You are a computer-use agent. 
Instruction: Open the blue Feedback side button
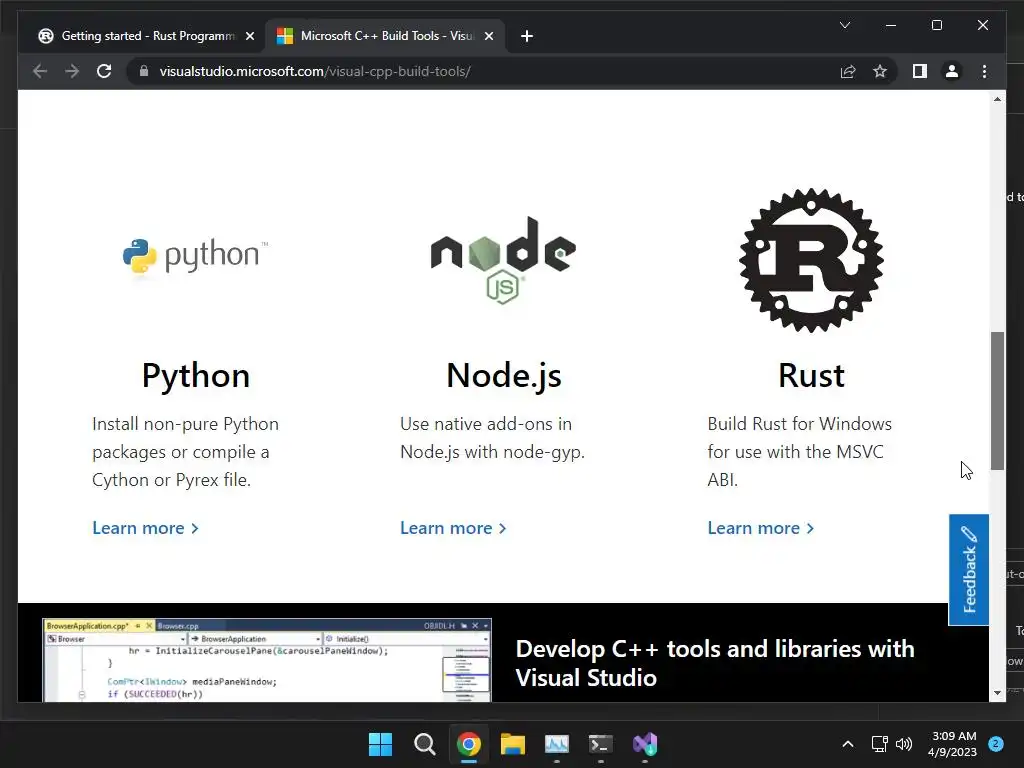pyautogui.click(x=968, y=569)
